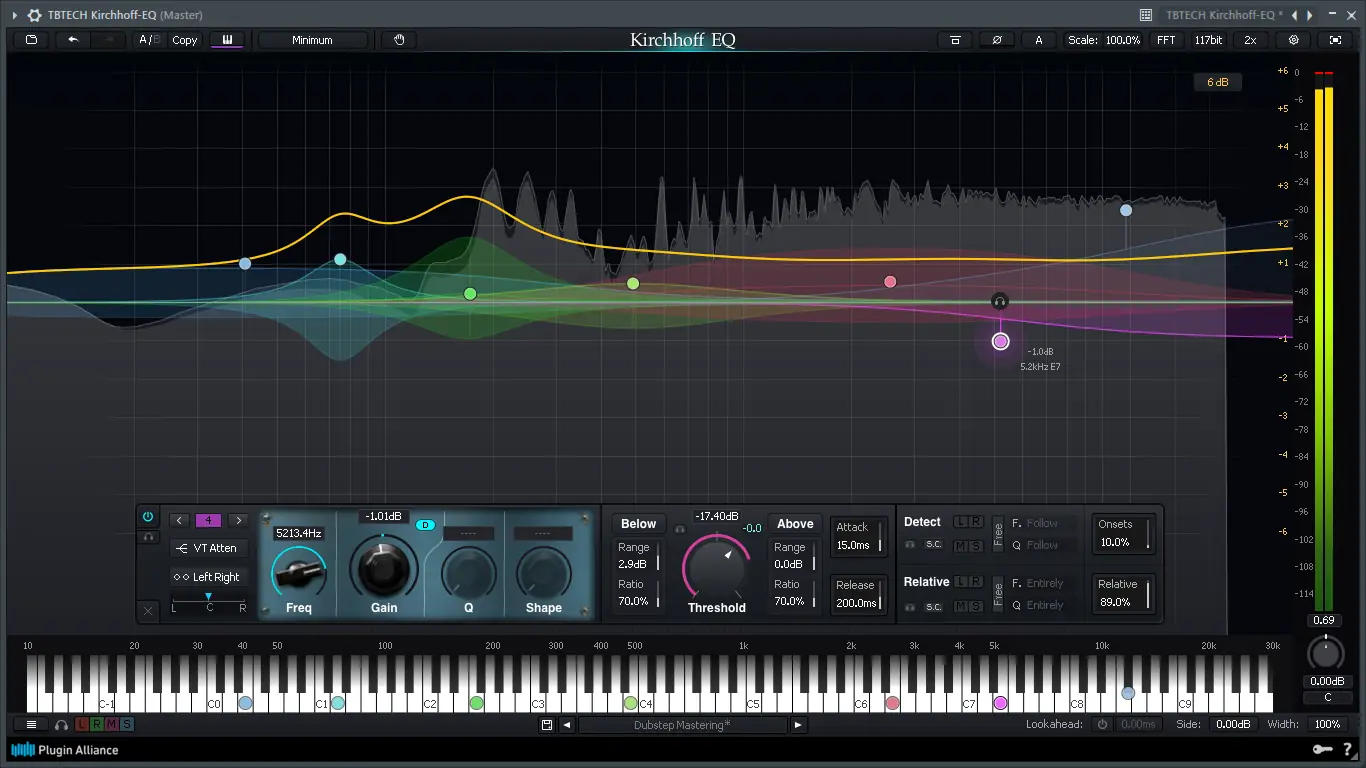Select the S channel button in the bottom bar
Image resolution: width=1366 pixels, height=768 pixels.
click(127, 724)
